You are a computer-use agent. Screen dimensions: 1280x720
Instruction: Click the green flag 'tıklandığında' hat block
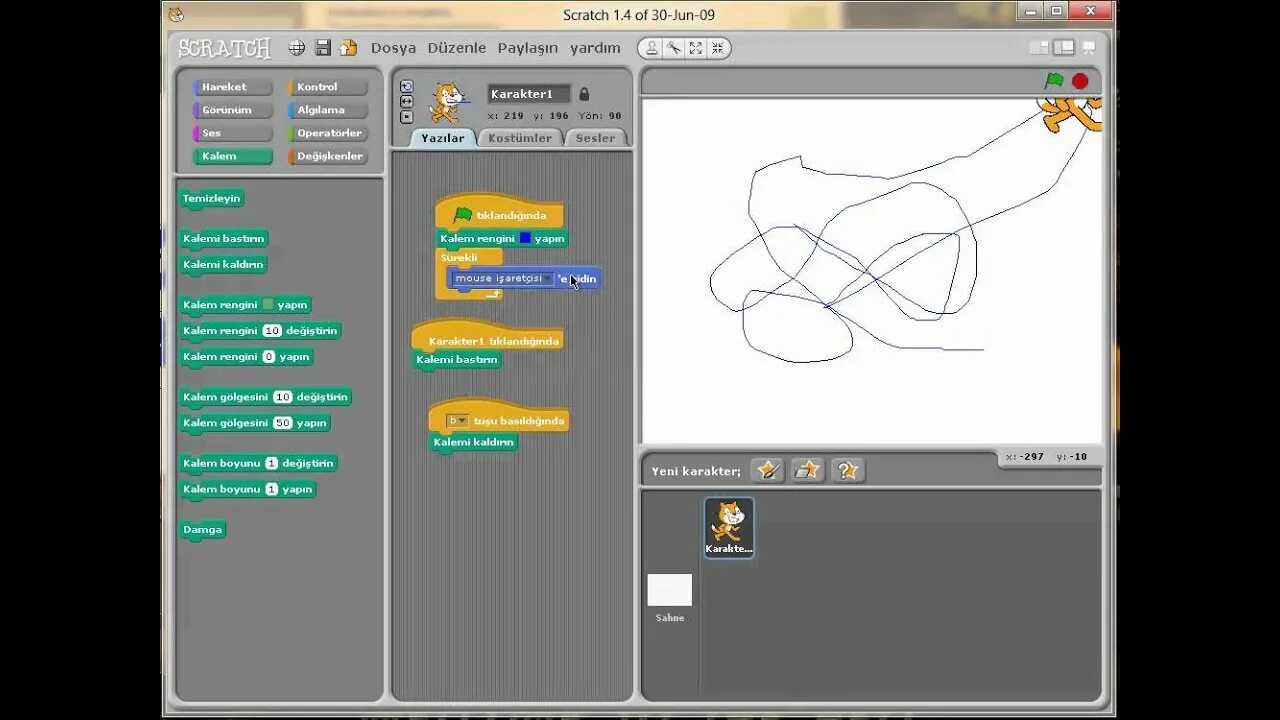pos(500,214)
